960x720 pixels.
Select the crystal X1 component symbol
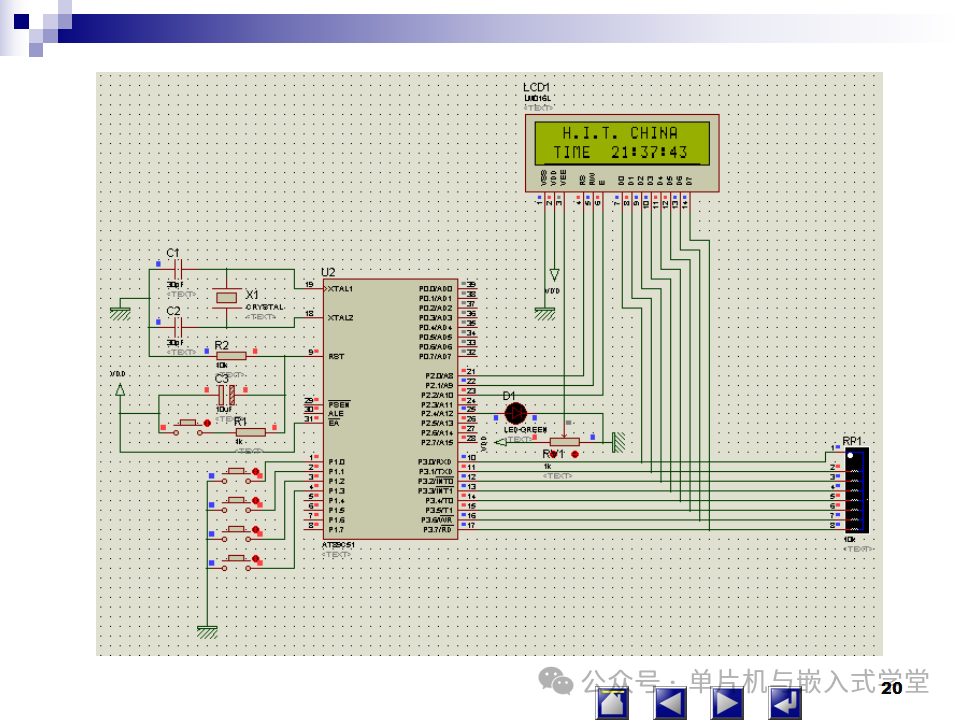coord(226,298)
